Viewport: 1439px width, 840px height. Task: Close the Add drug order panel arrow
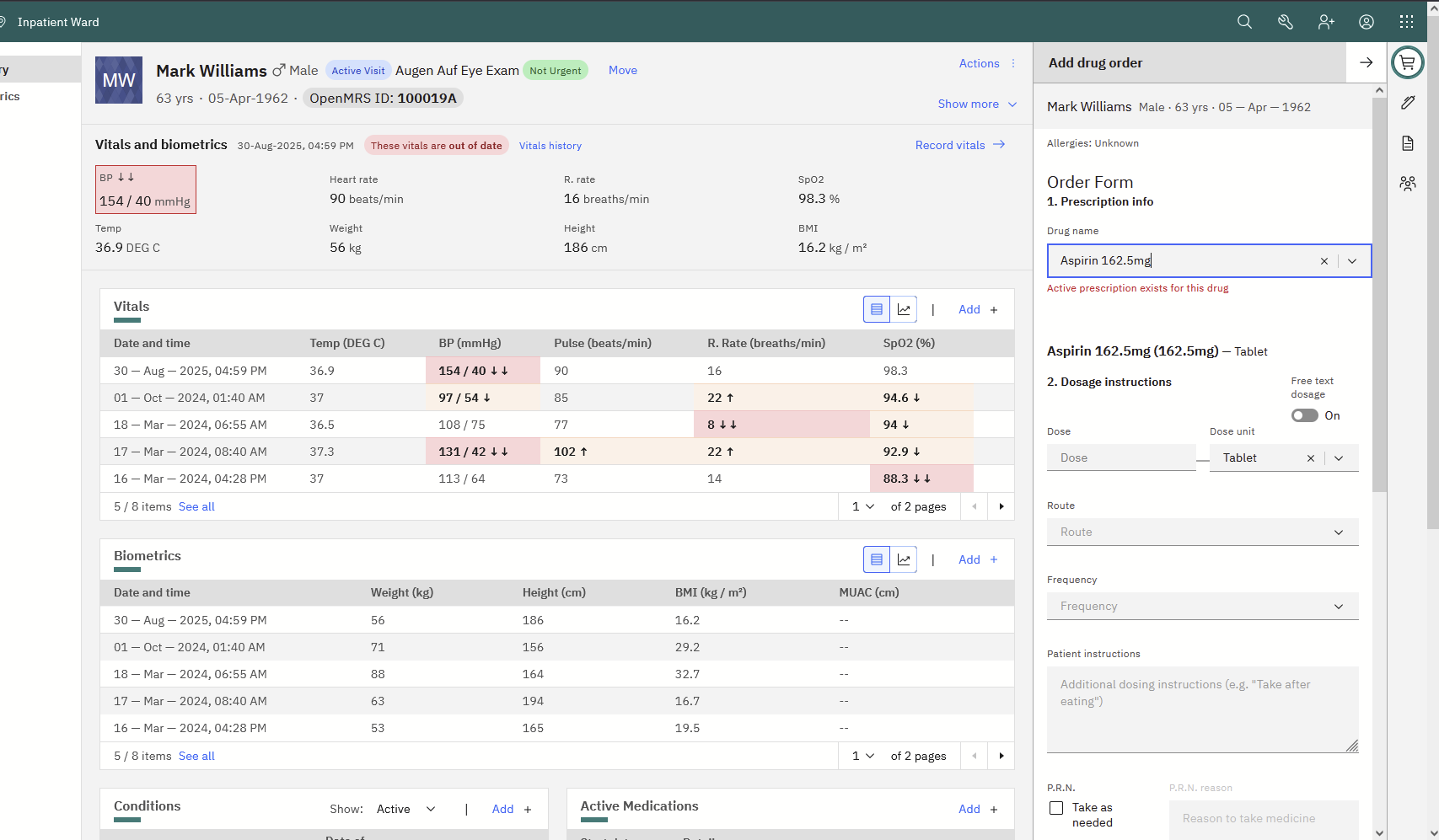[x=1366, y=62]
